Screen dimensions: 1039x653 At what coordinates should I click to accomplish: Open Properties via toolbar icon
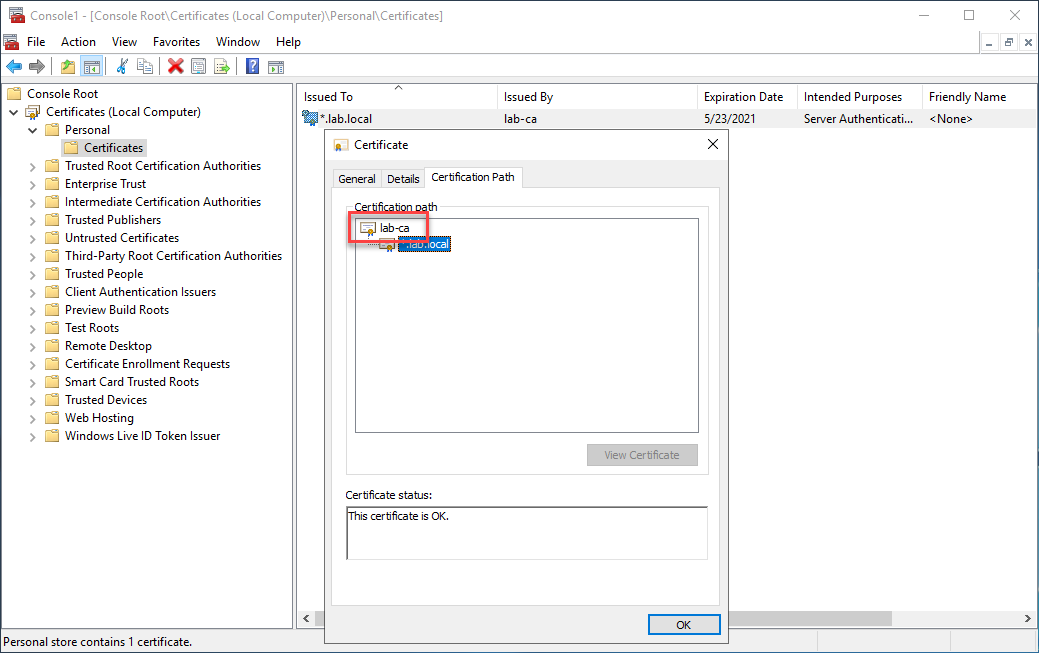[x=198, y=67]
